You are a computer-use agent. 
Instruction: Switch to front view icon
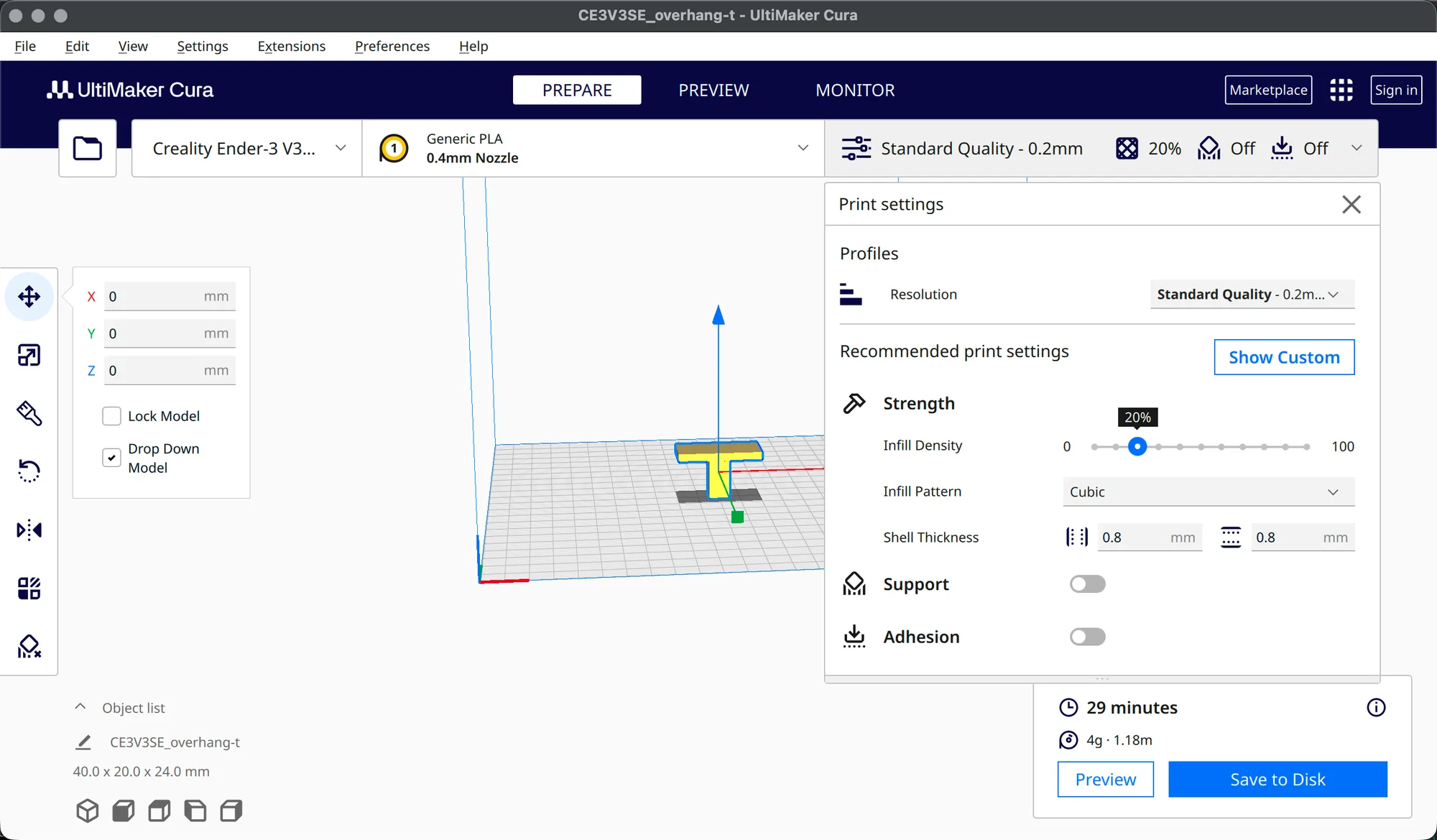coord(124,811)
